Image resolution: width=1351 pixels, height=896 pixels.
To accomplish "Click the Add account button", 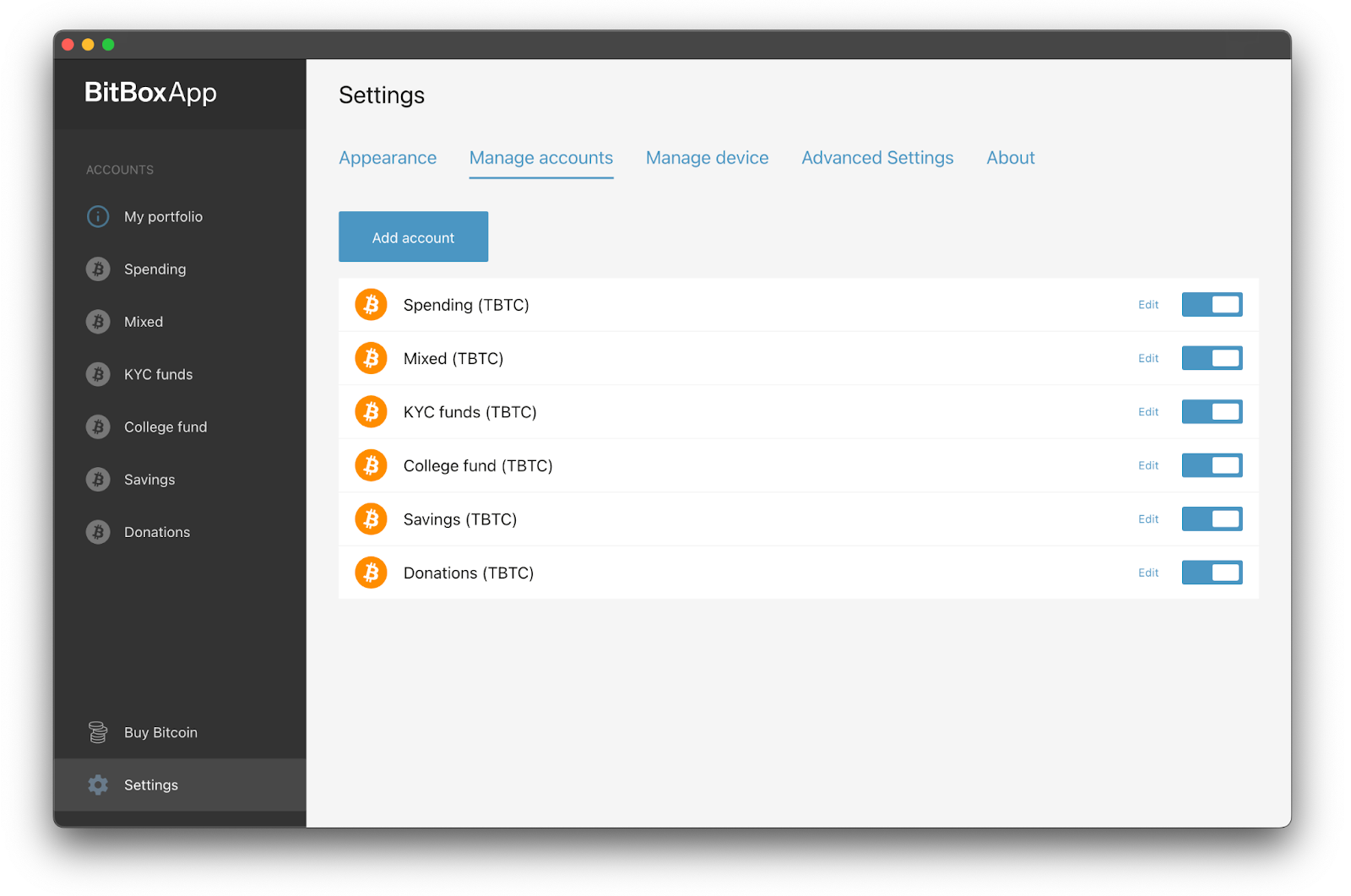I will (x=414, y=236).
